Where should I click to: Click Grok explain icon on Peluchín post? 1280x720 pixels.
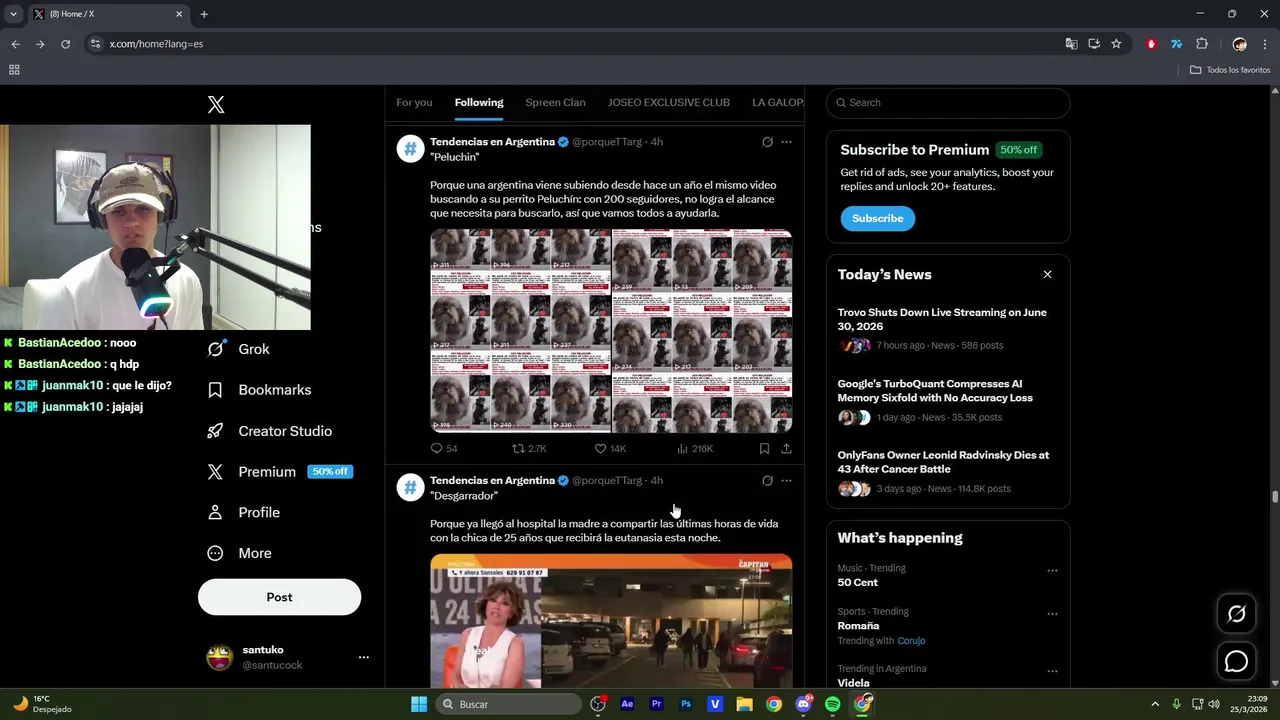pyautogui.click(x=767, y=142)
